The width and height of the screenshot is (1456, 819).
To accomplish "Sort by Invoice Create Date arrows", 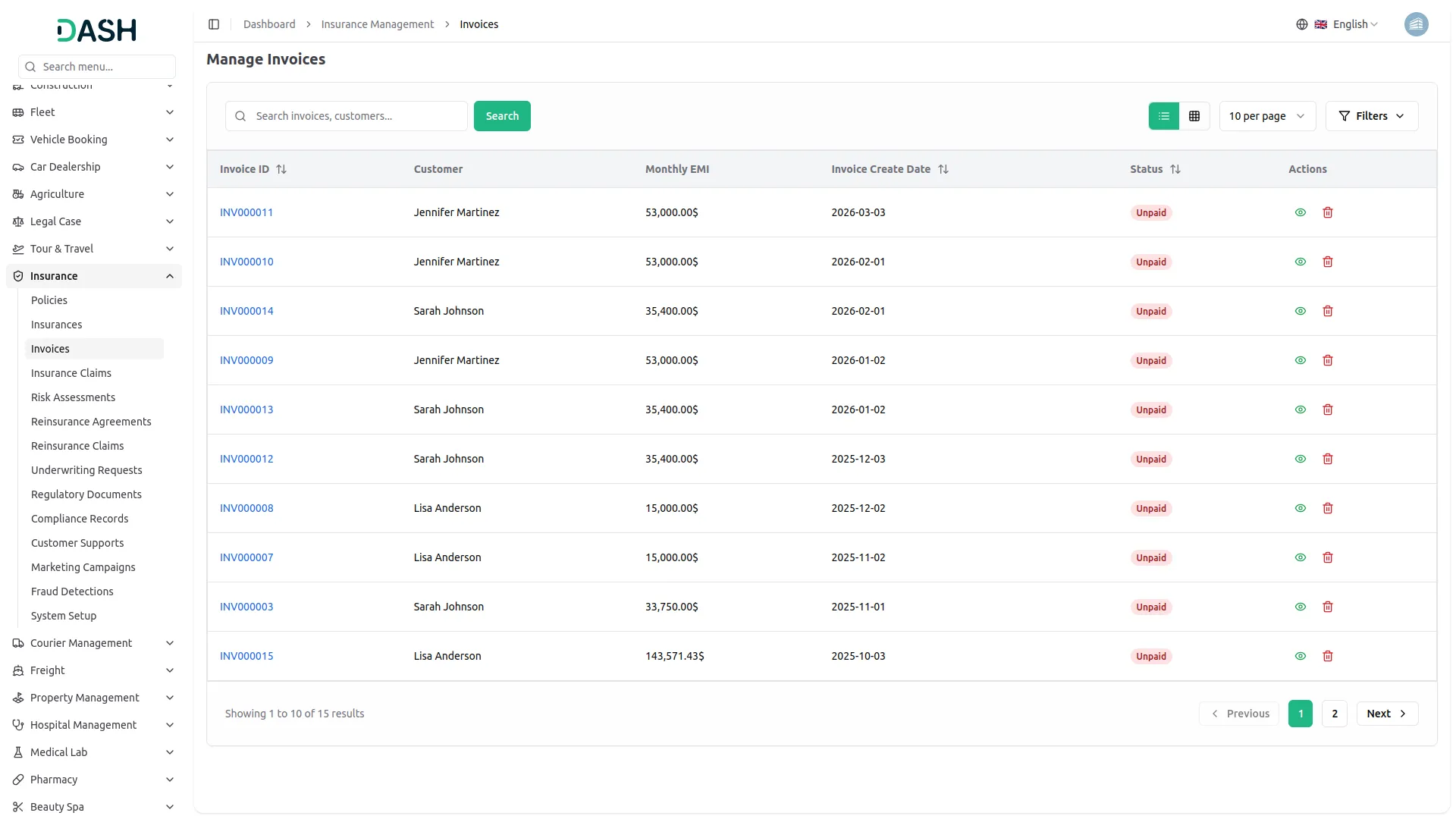I will click(944, 168).
